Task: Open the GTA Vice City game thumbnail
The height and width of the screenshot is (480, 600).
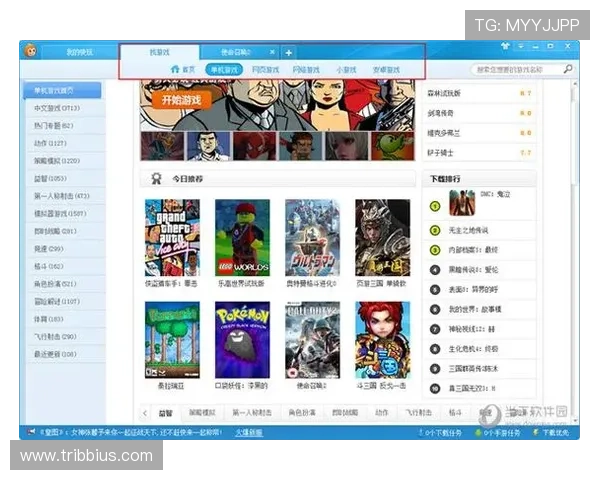Action: click(x=172, y=237)
